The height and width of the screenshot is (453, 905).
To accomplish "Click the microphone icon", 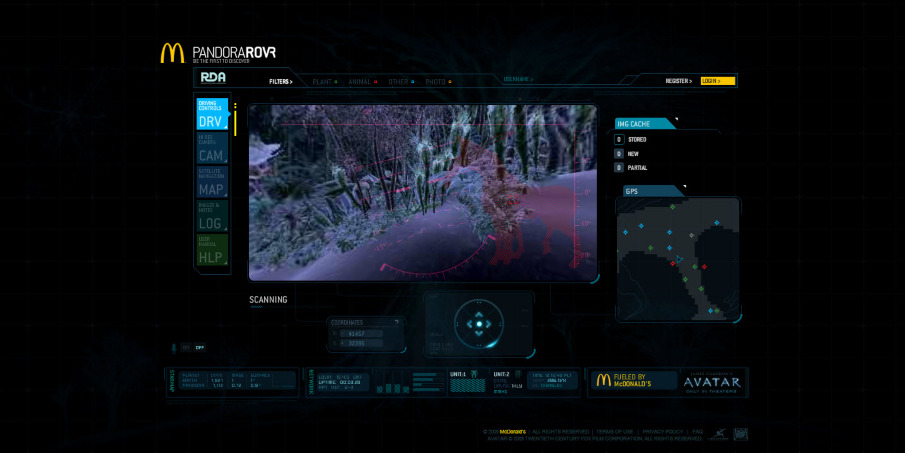I will 174,348.
